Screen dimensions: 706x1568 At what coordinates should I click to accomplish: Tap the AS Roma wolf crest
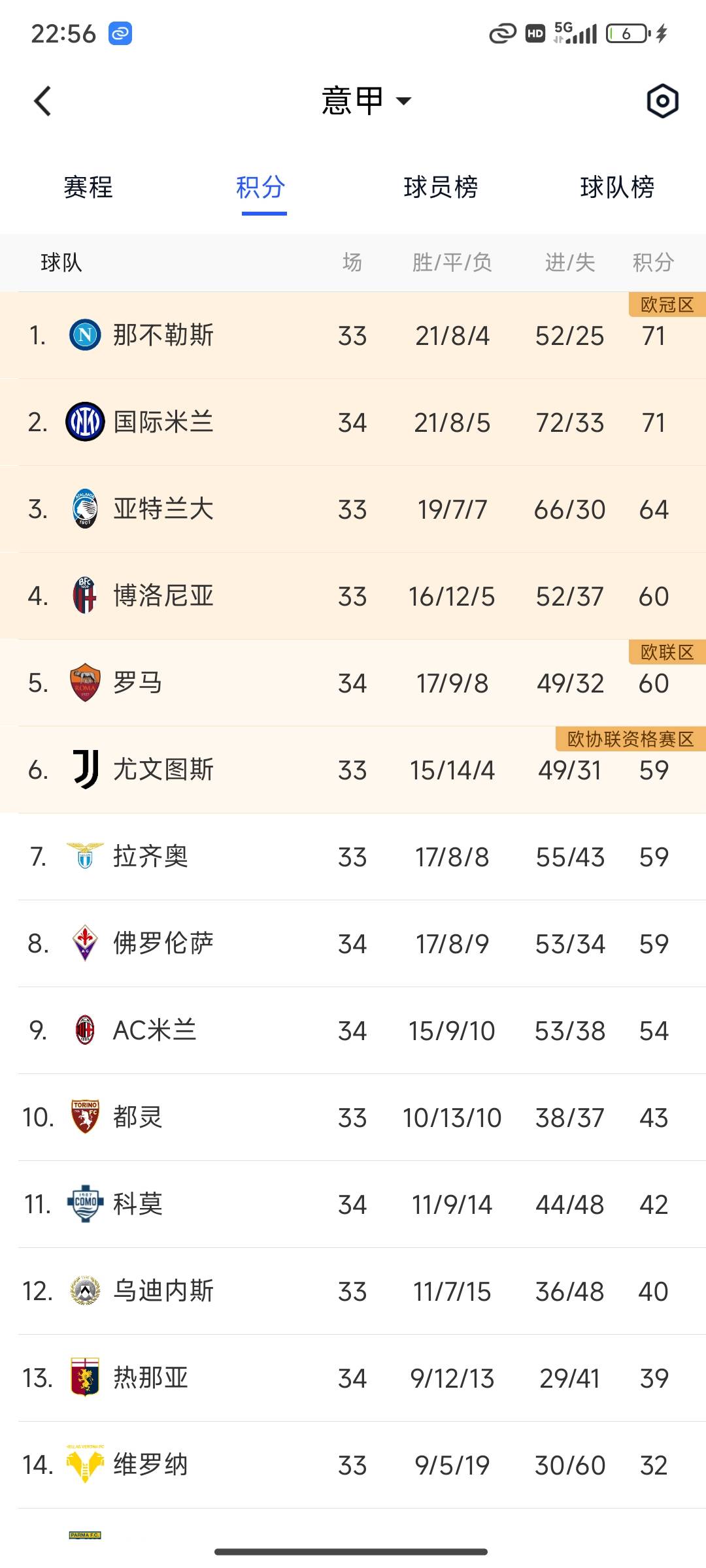[85, 683]
